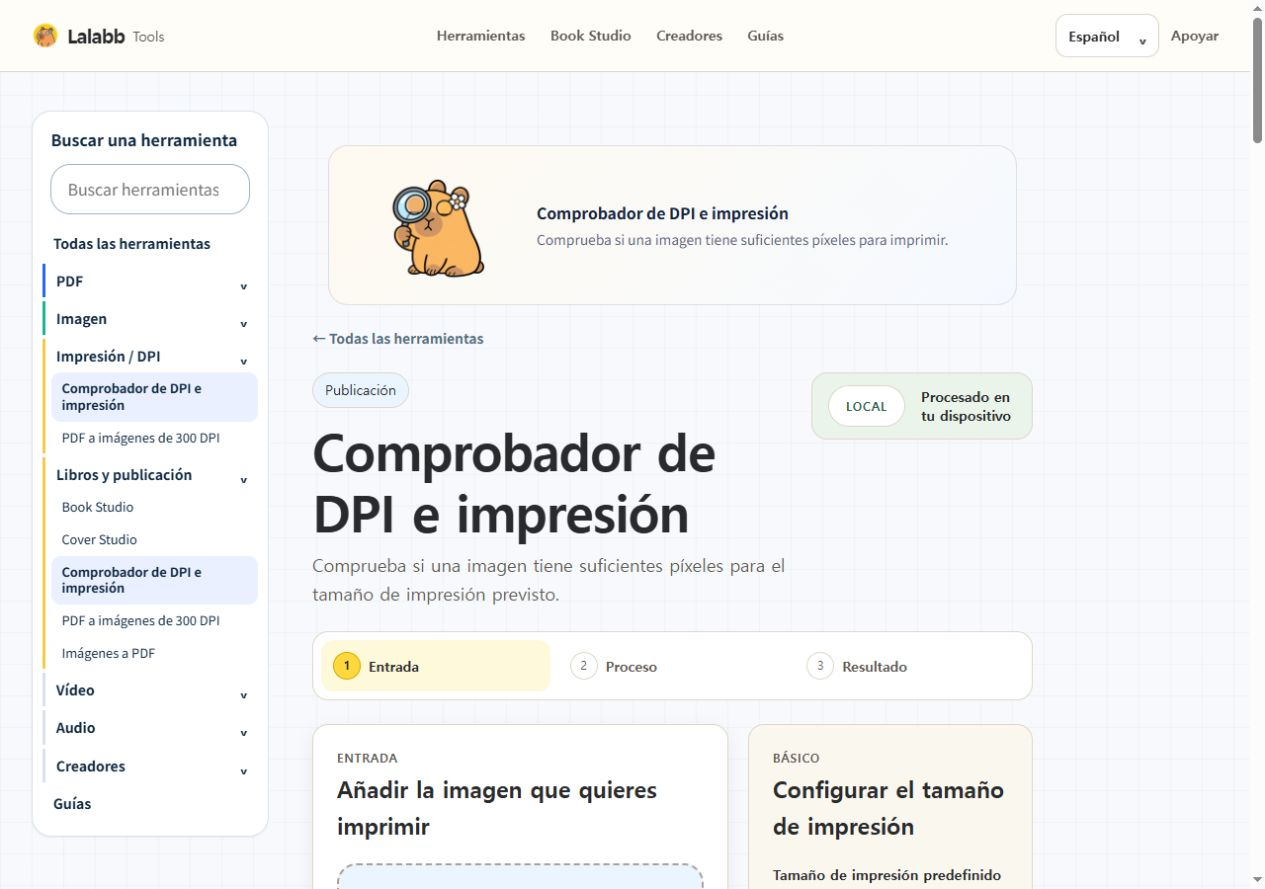Expand the PDF category chevron
The width and height of the screenshot is (1265, 889).
(x=243, y=287)
